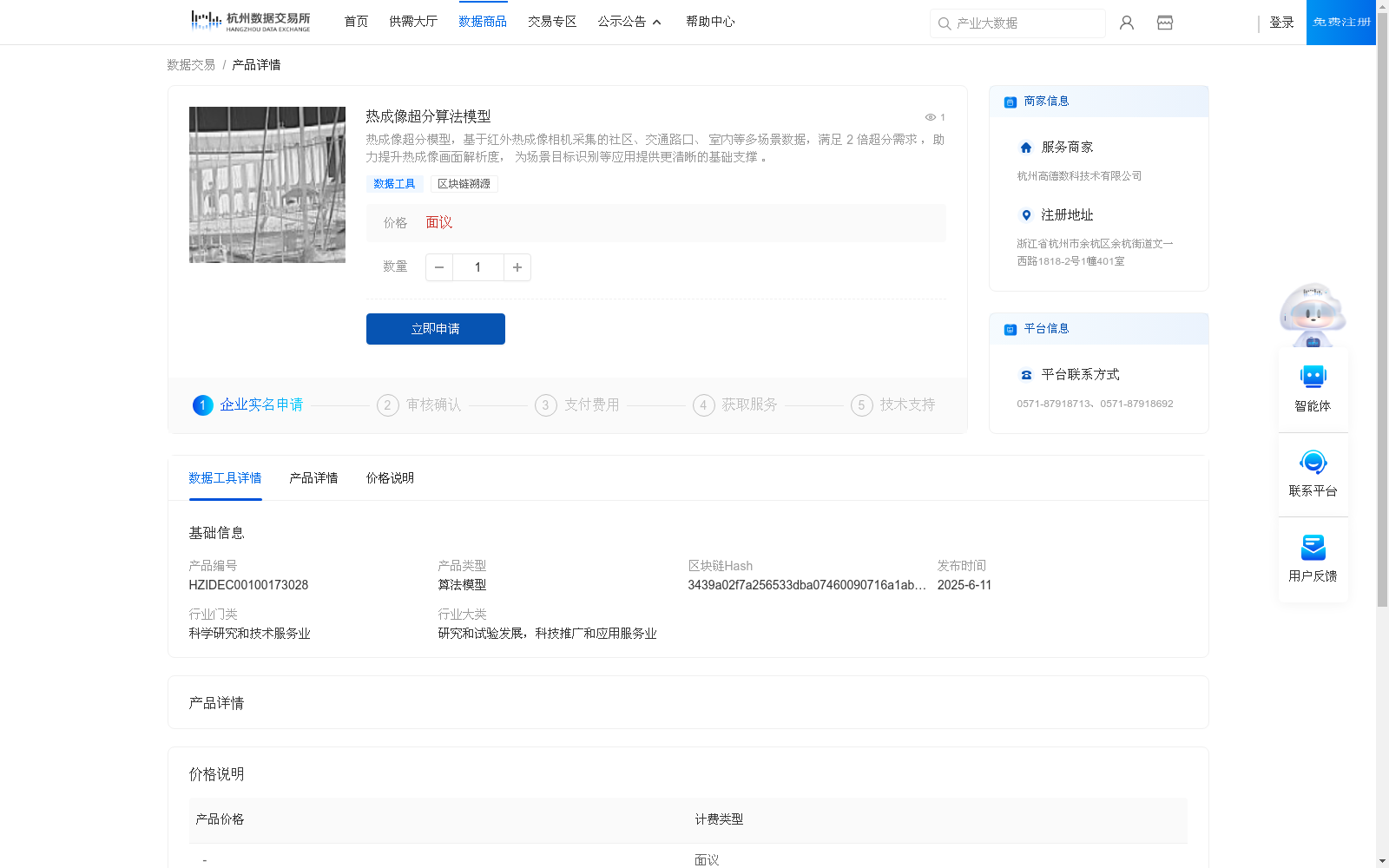1389x868 pixels.
Task: Click merchant name 杭州高德数科技术有限公司
Action: pyautogui.click(x=1079, y=176)
